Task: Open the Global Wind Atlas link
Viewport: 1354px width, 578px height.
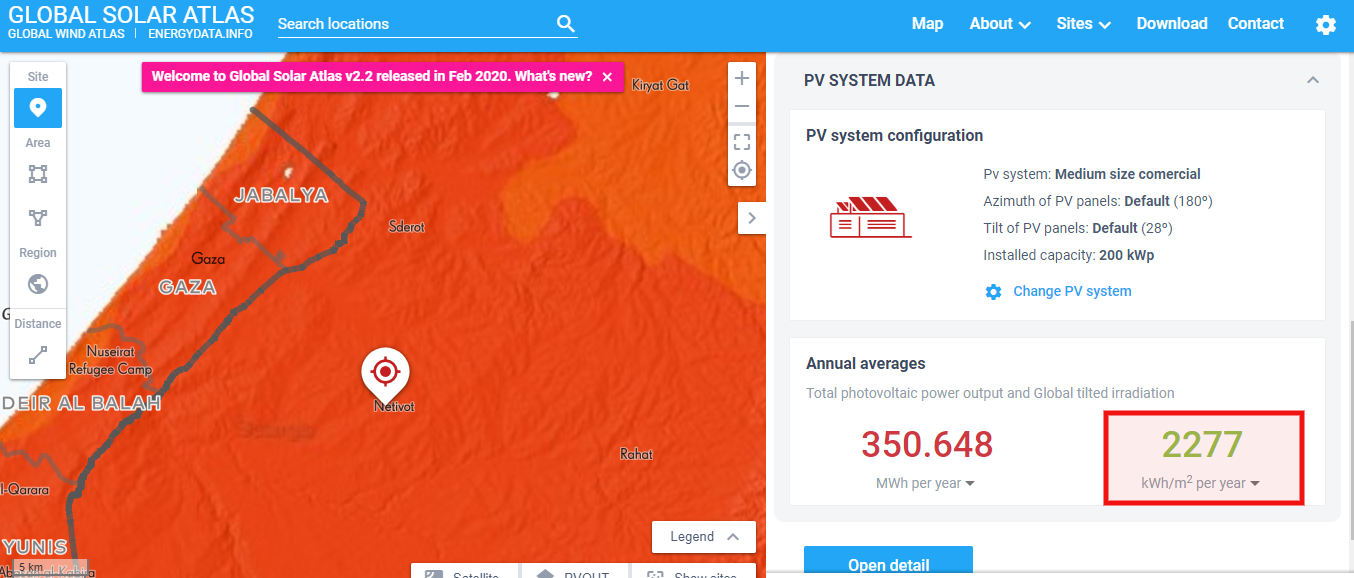Action: (x=66, y=34)
